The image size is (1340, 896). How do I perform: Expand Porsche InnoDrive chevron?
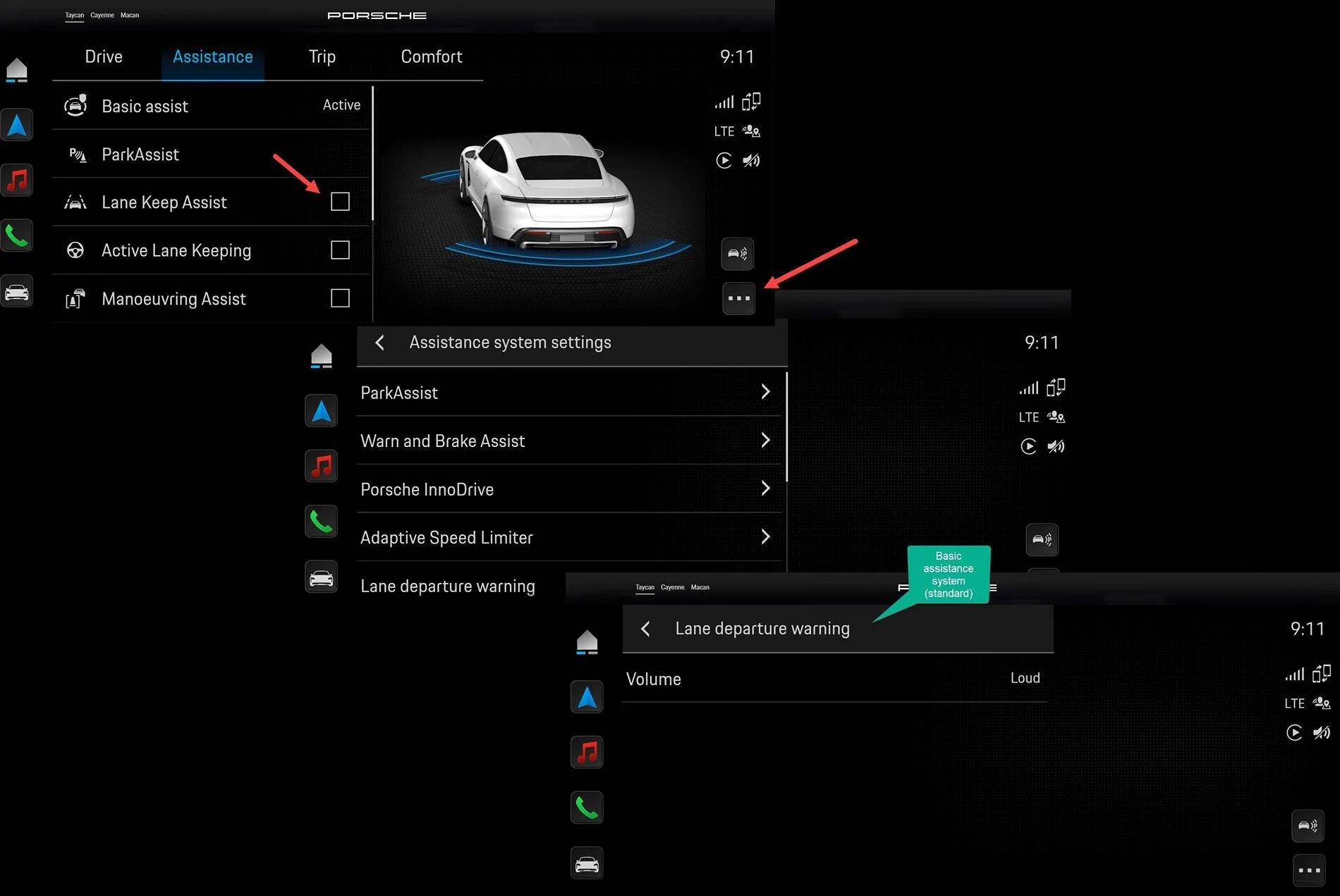point(765,489)
